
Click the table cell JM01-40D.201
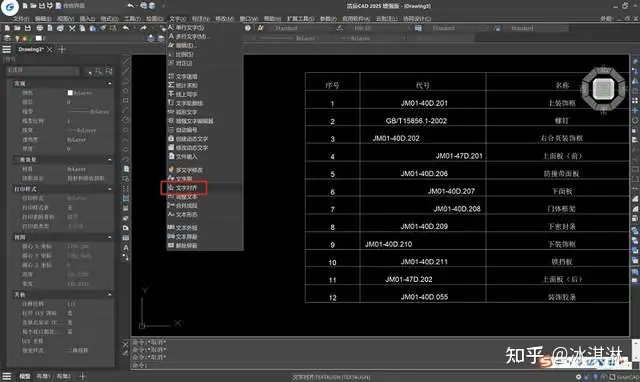tap(424, 103)
